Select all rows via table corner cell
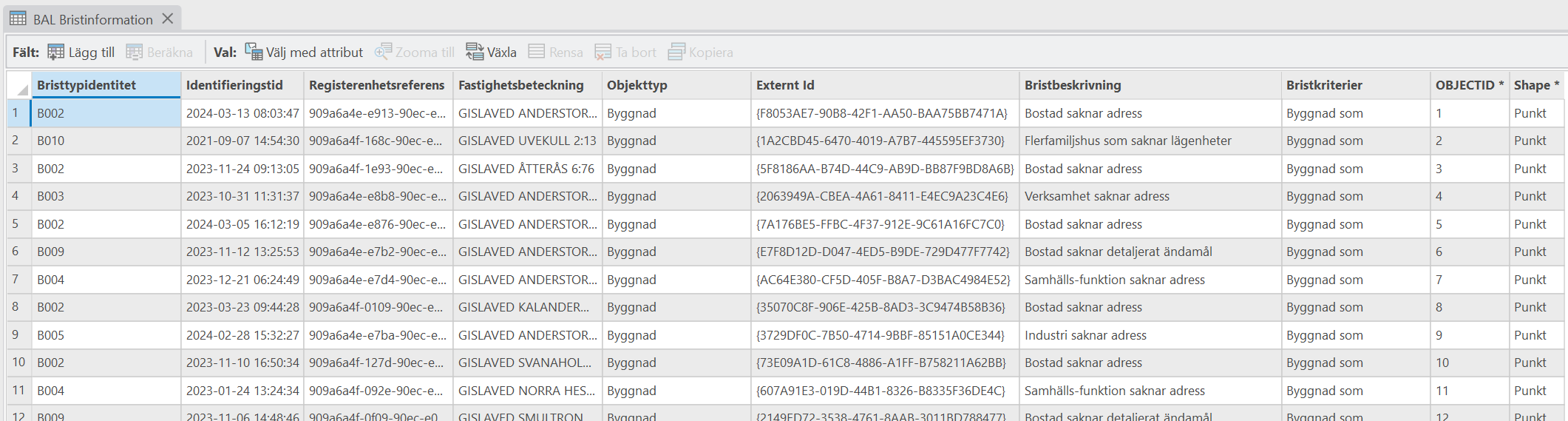1568x421 pixels. point(19,86)
